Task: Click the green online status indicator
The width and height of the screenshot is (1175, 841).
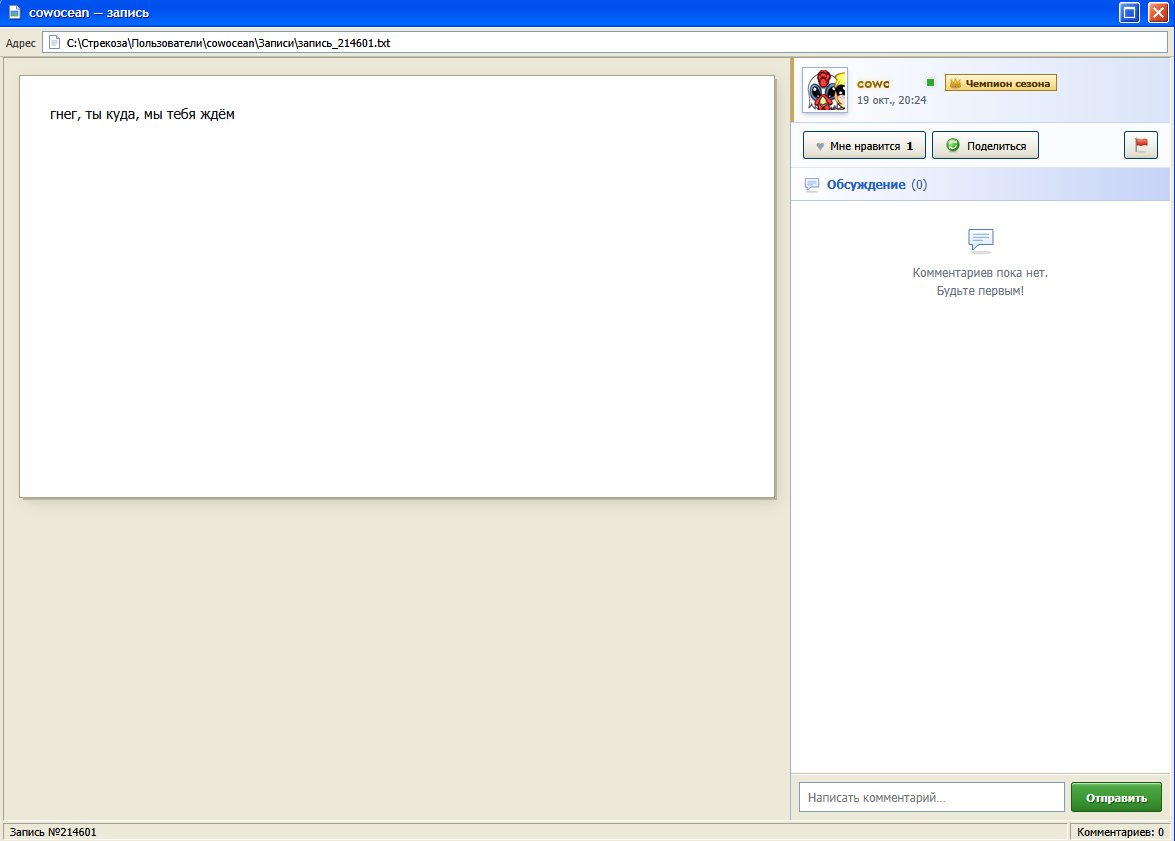Action: tap(930, 82)
